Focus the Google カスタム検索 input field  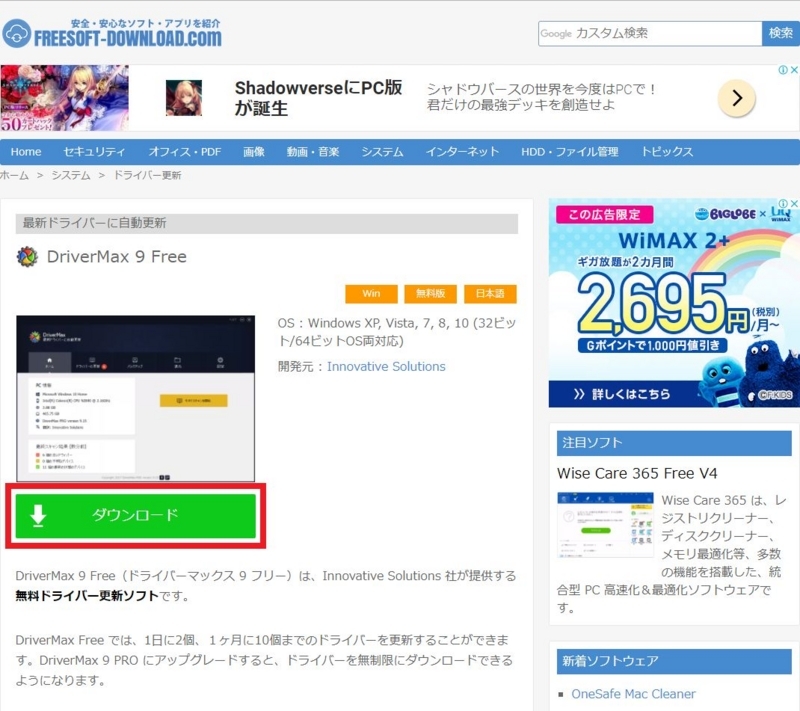(650, 34)
